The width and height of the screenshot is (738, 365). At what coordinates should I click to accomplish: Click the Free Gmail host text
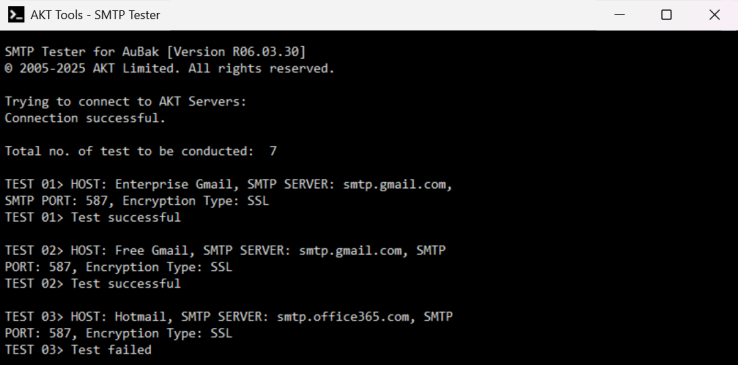pyautogui.click(x=152, y=251)
